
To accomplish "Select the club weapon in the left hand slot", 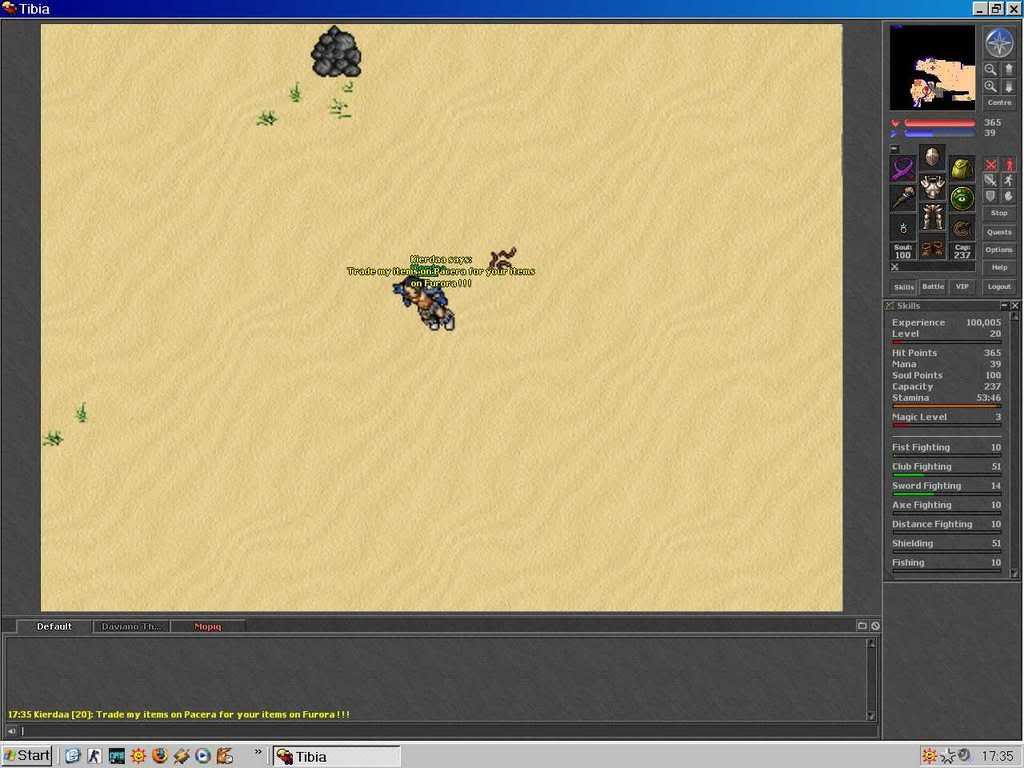I will [x=903, y=198].
